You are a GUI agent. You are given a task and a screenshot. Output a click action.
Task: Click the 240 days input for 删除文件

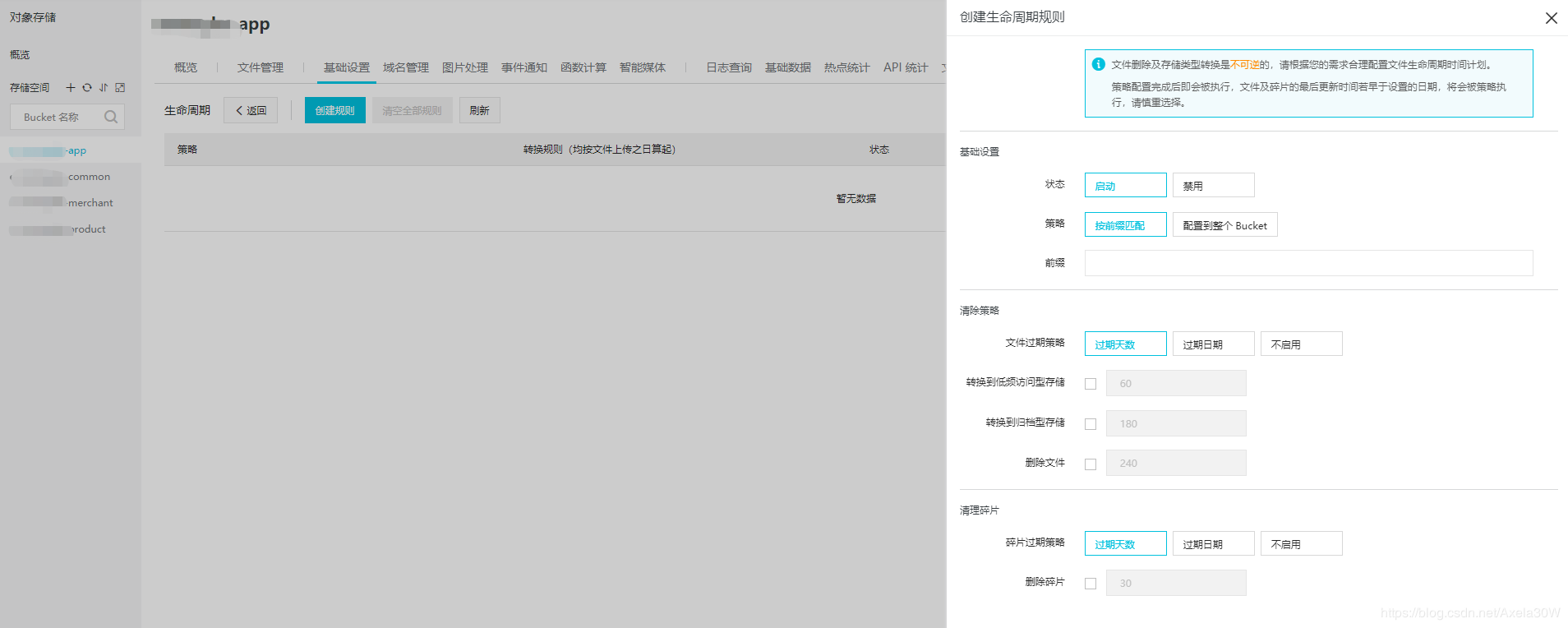[1176, 463]
